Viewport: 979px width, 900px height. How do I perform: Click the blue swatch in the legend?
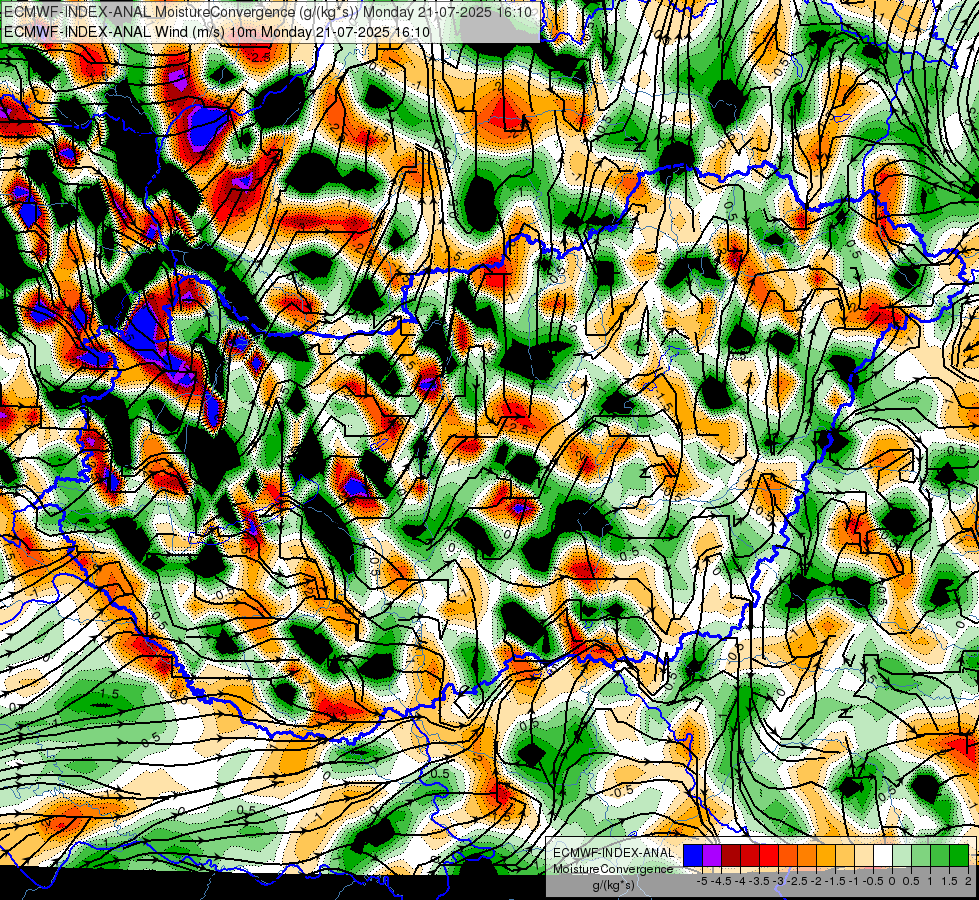[x=693, y=855]
